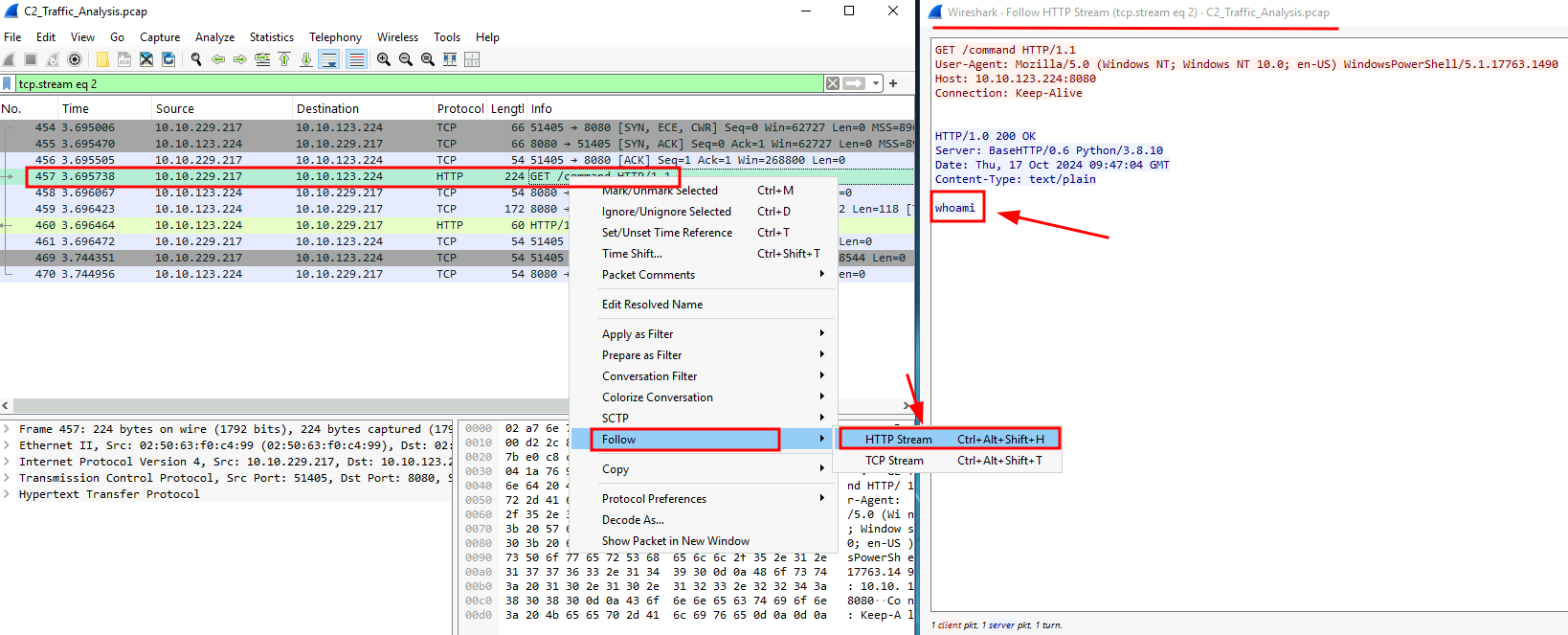Choose Time Shift... in context menu
Viewport: 1568px width, 635px height.
click(704, 254)
